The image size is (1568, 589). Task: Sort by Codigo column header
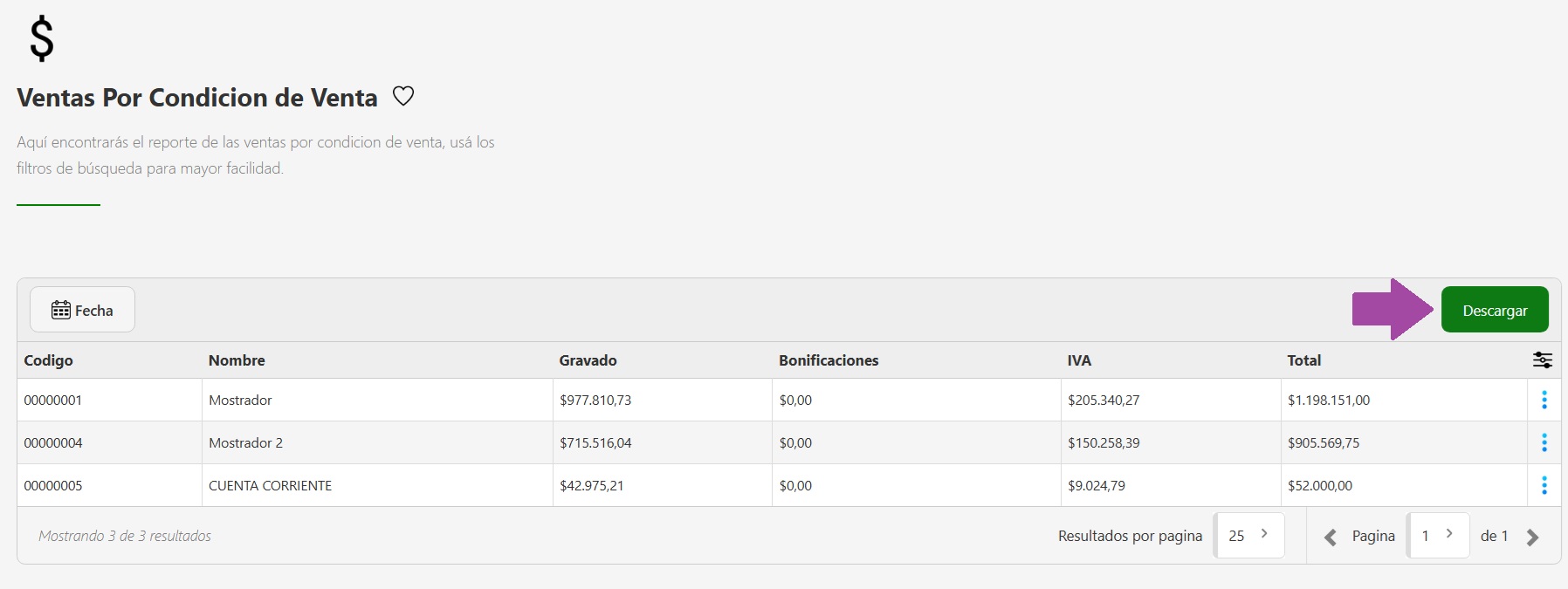[x=49, y=360]
